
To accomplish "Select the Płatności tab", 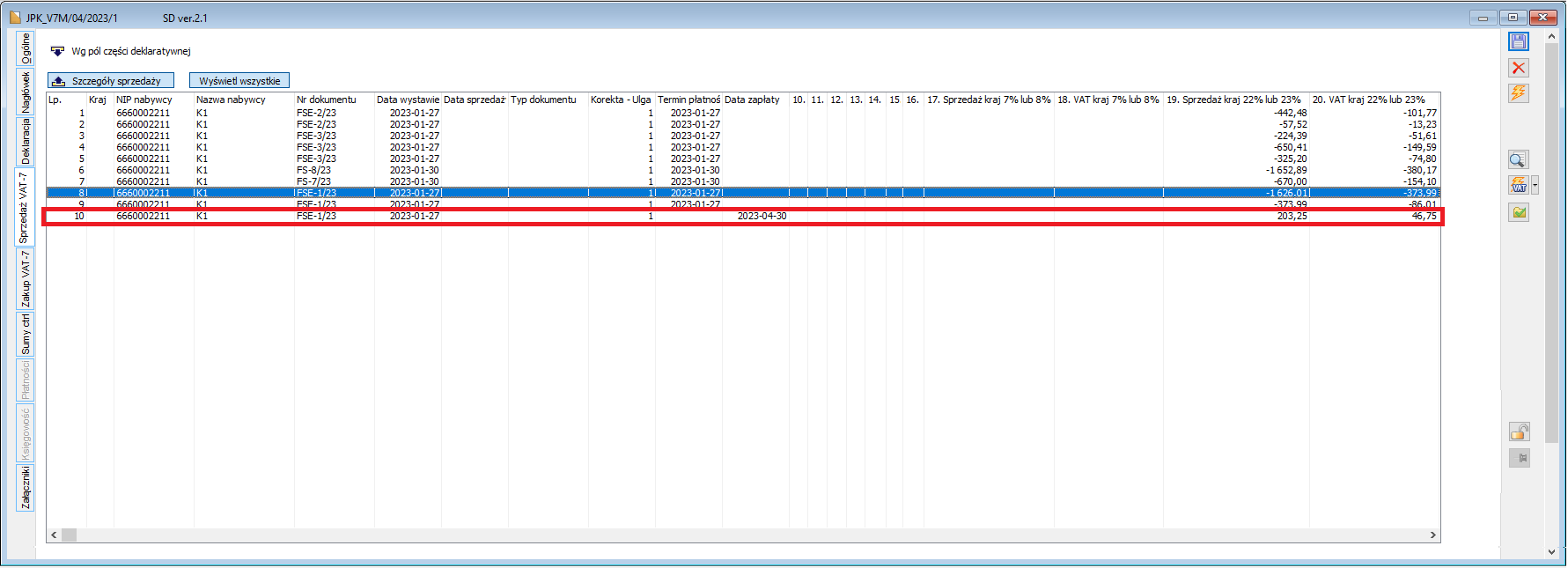I will point(26,380).
